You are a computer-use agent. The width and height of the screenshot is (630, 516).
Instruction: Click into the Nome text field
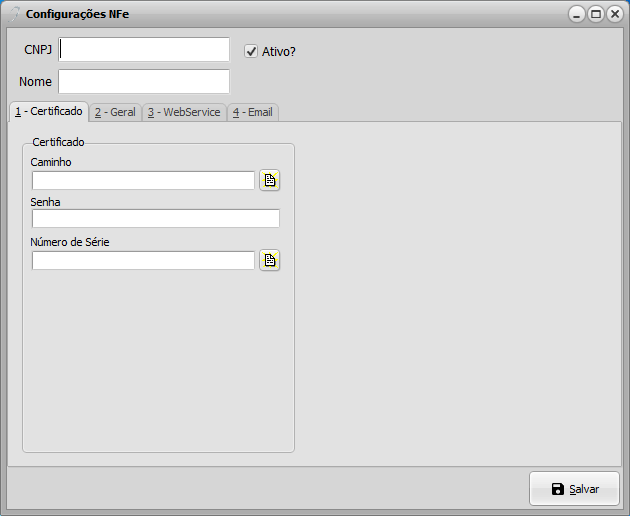[x=144, y=81]
